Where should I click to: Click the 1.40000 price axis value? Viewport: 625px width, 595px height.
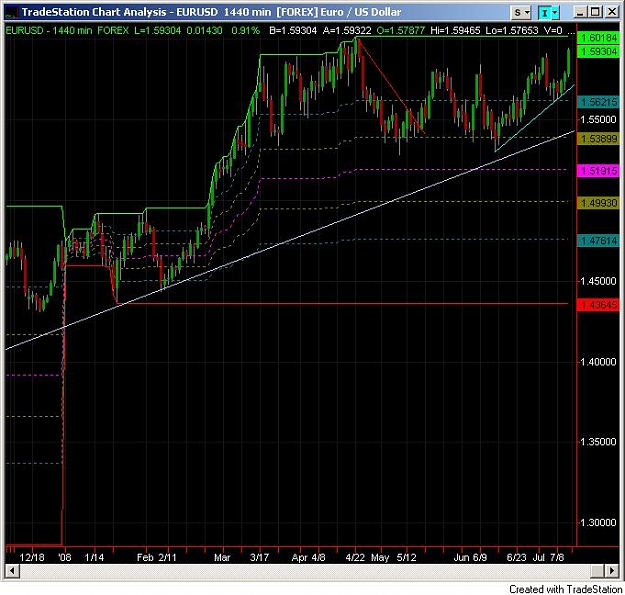(x=598, y=362)
